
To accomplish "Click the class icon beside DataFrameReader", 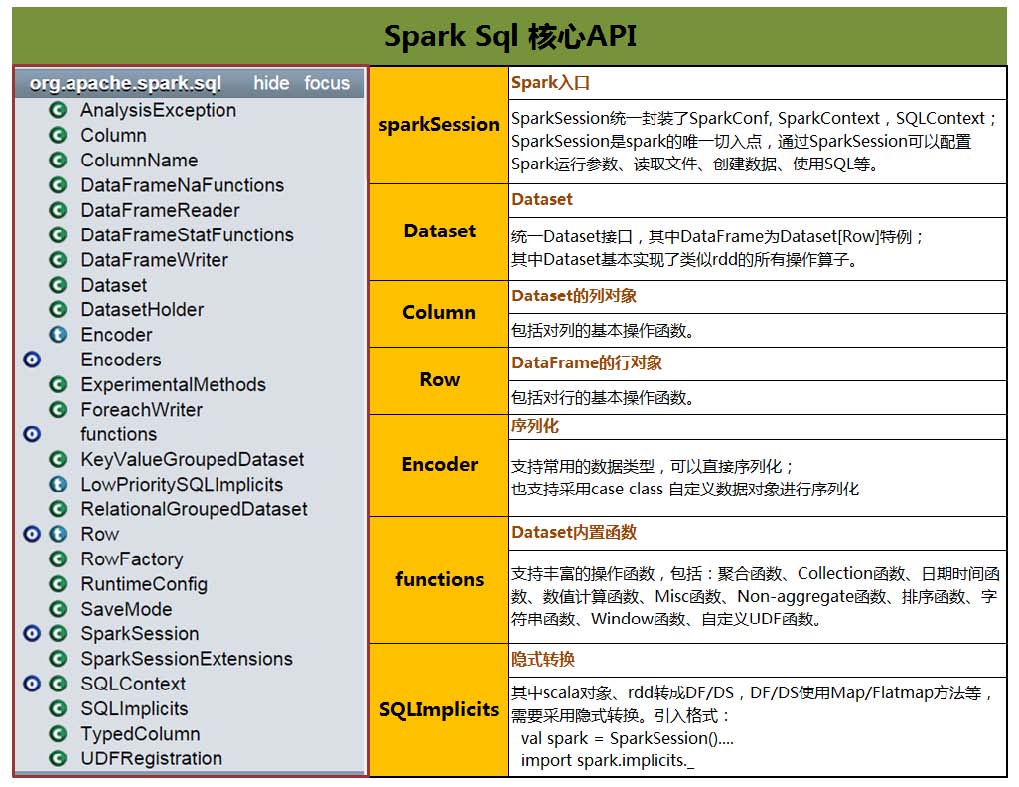I will coord(58,210).
